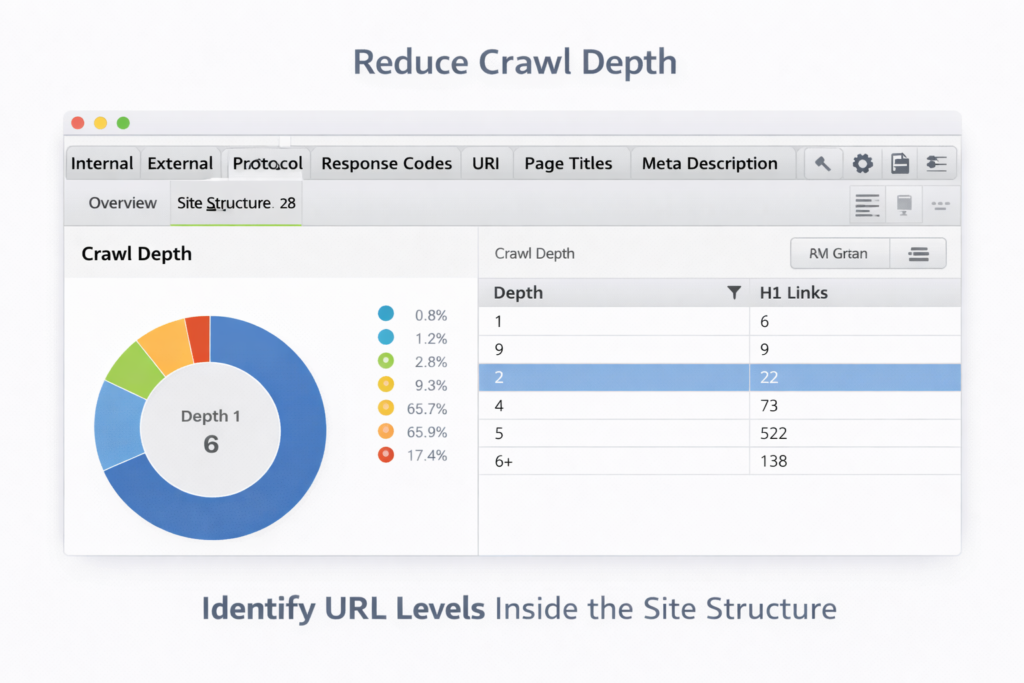The height and width of the screenshot is (683, 1024).
Task: Open the Response Codes tab
Action: tap(386, 163)
